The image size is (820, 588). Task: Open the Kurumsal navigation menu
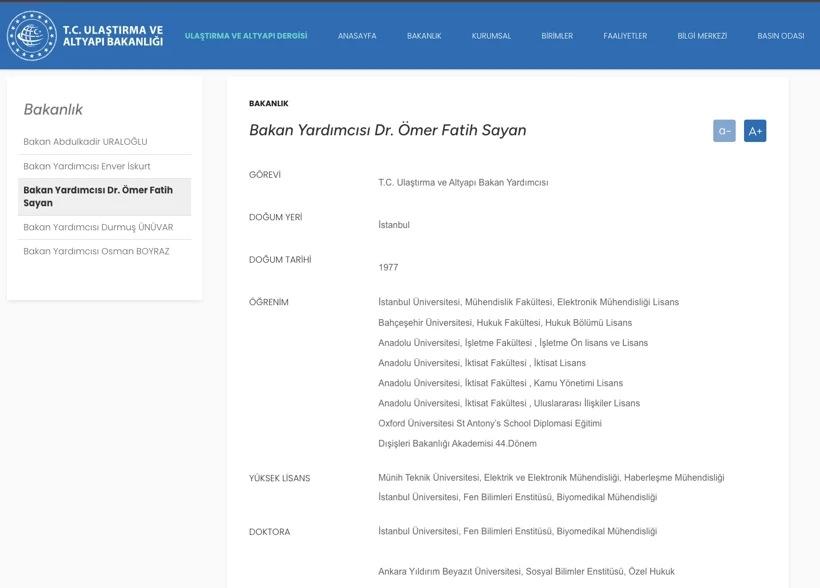491,36
